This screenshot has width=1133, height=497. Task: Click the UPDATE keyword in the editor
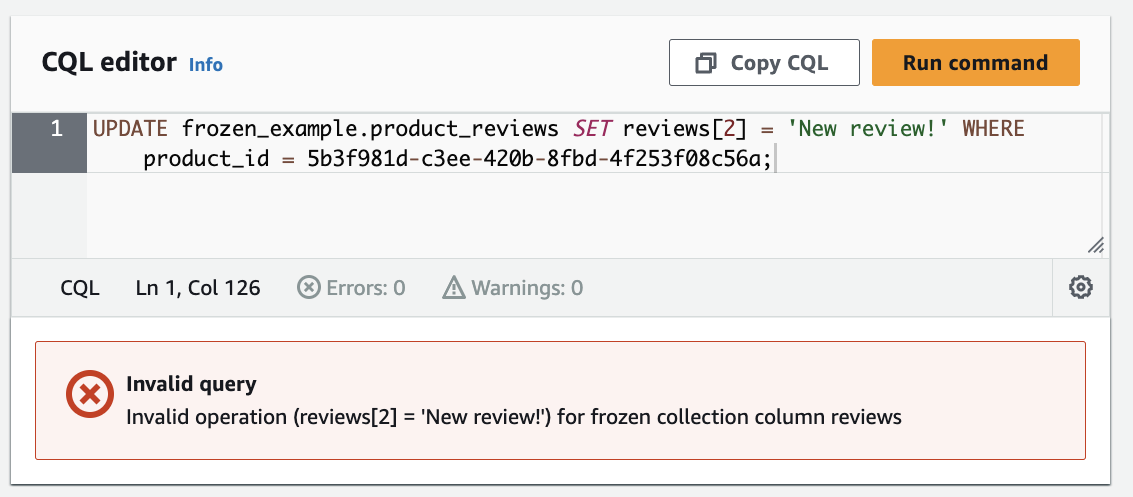(131, 129)
